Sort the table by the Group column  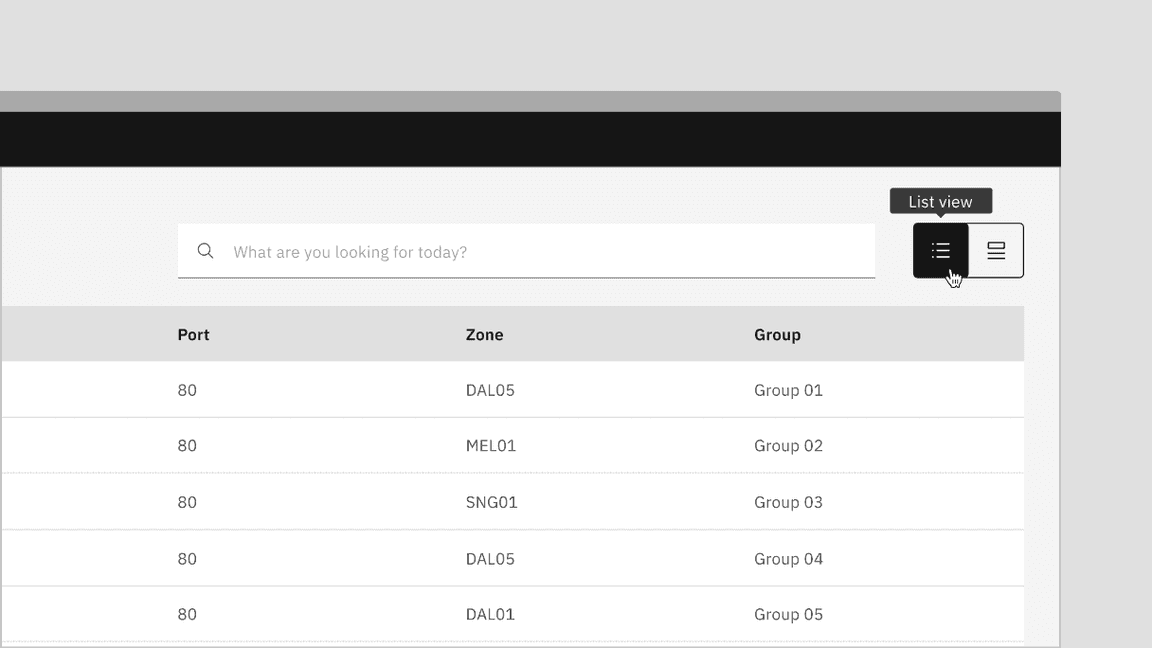[777, 334]
